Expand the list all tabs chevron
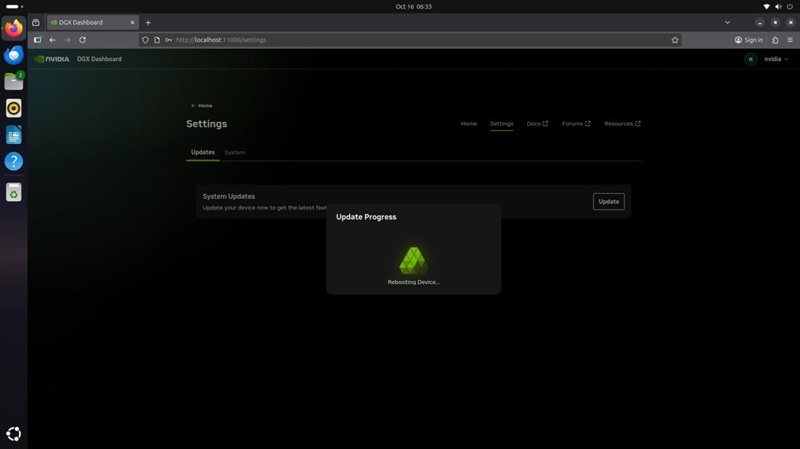 727,22
